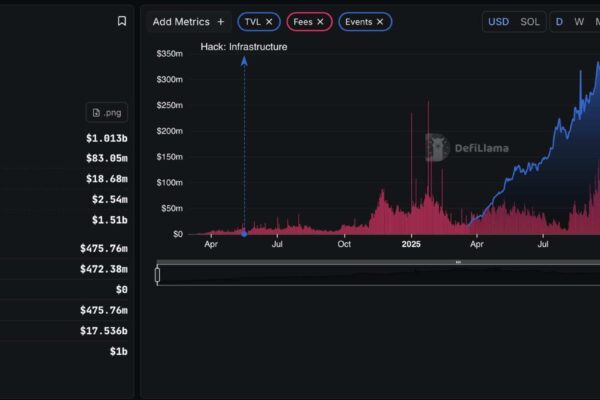The height and width of the screenshot is (400, 600).
Task: Remove the Fees metric chip
Action: (321, 21)
